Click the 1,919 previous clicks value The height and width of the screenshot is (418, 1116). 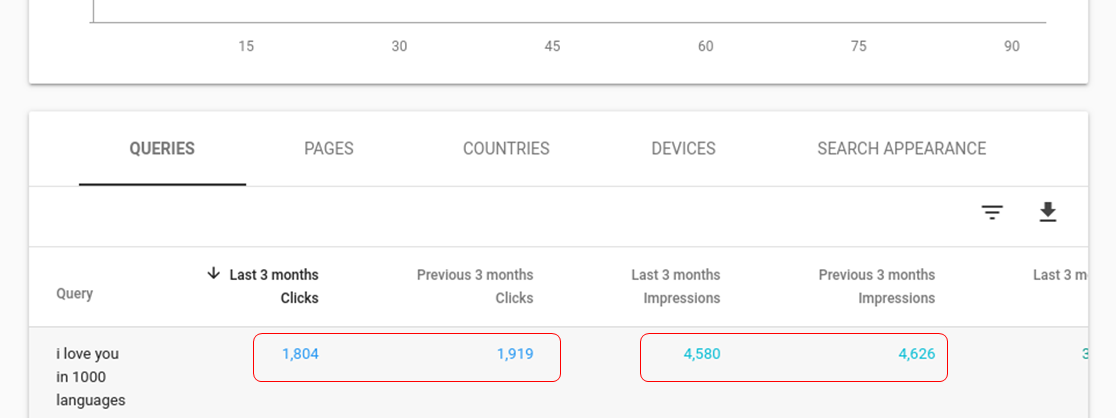(515, 354)
